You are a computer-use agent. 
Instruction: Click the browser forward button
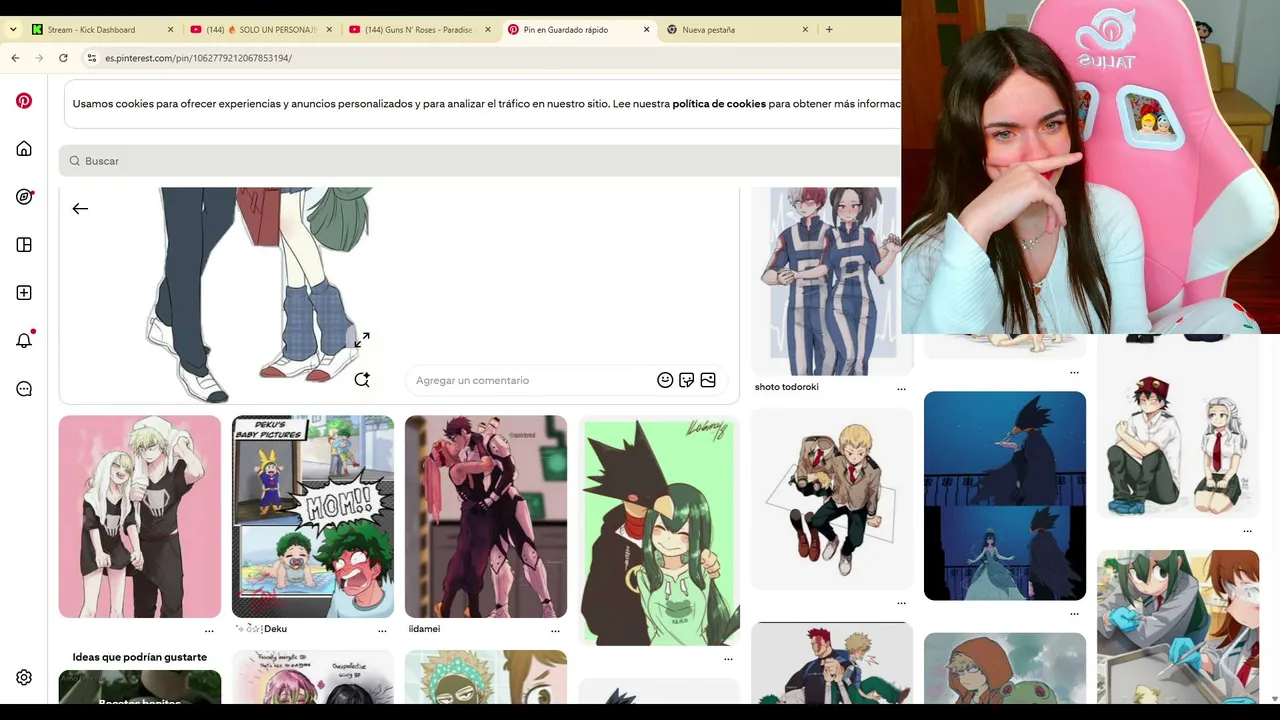point(39,58)
